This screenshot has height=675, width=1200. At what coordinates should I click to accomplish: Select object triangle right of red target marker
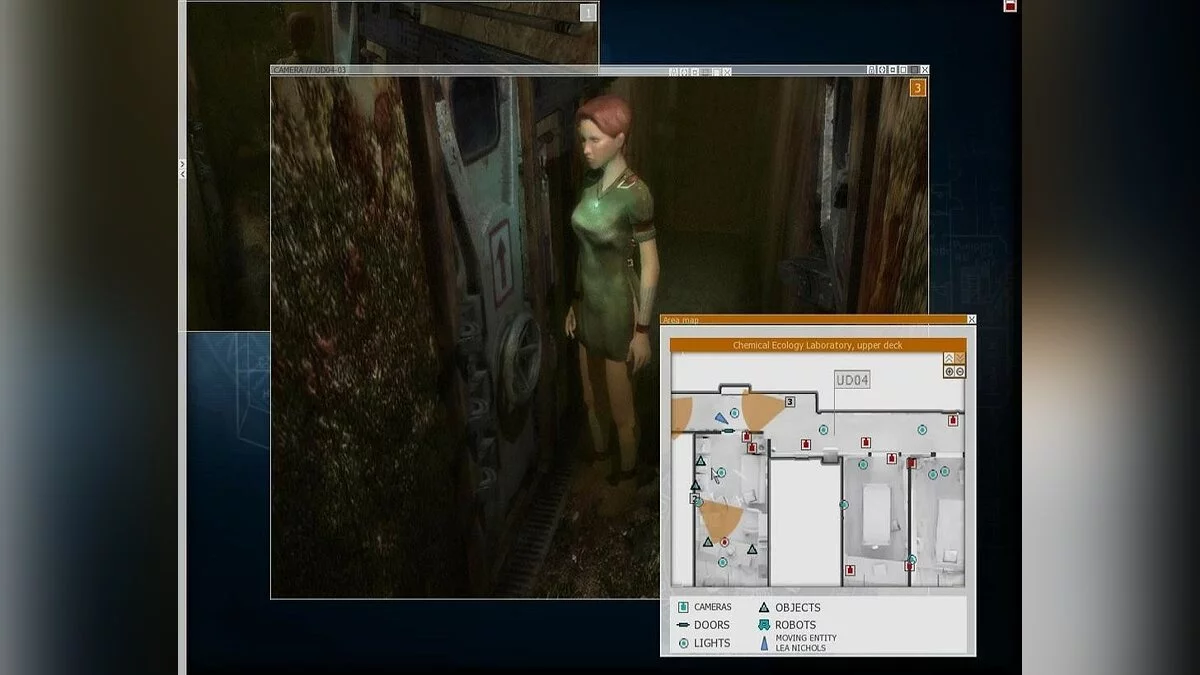tap(752, 549)
